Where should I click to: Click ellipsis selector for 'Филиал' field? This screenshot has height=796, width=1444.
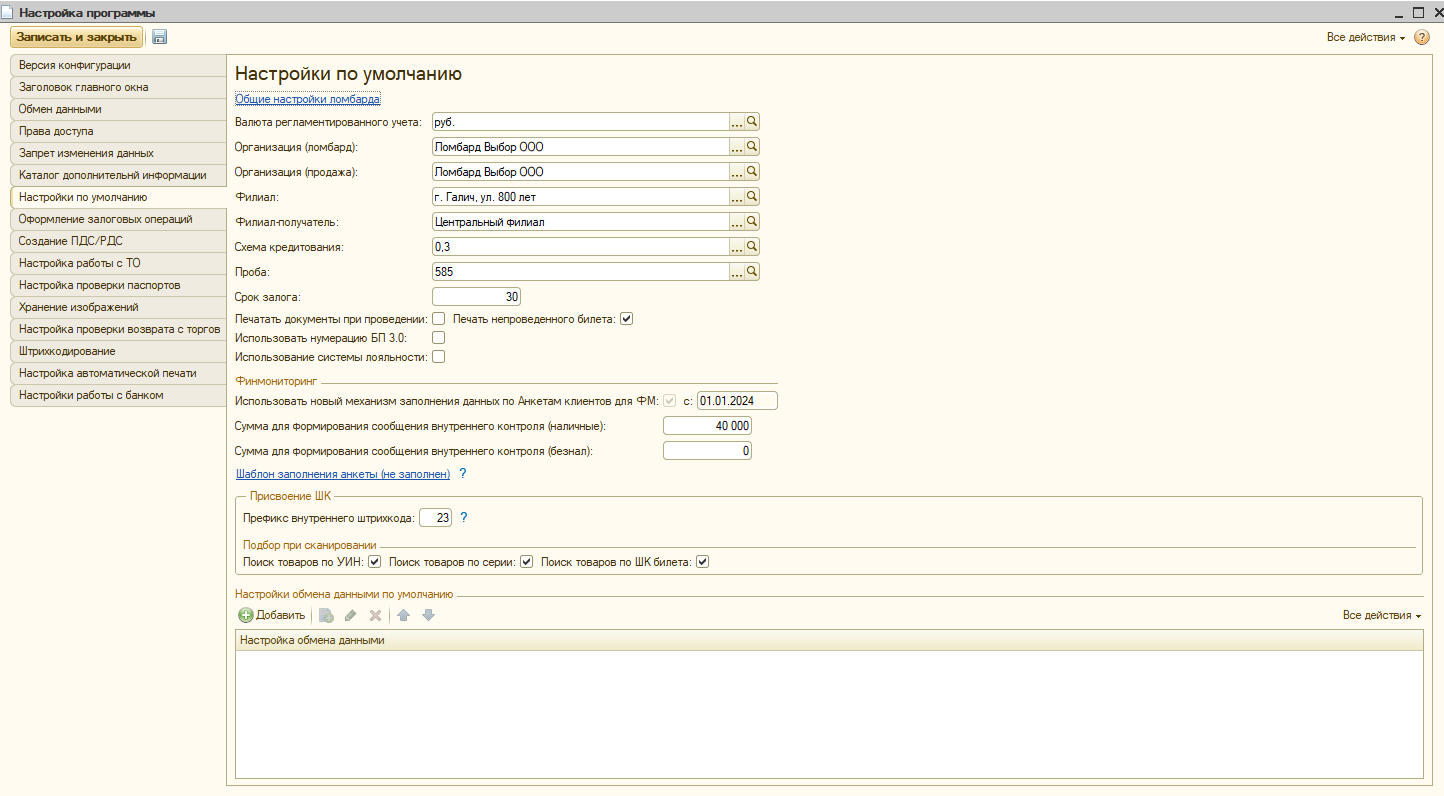pyautogui.click(x=737, y=197)
